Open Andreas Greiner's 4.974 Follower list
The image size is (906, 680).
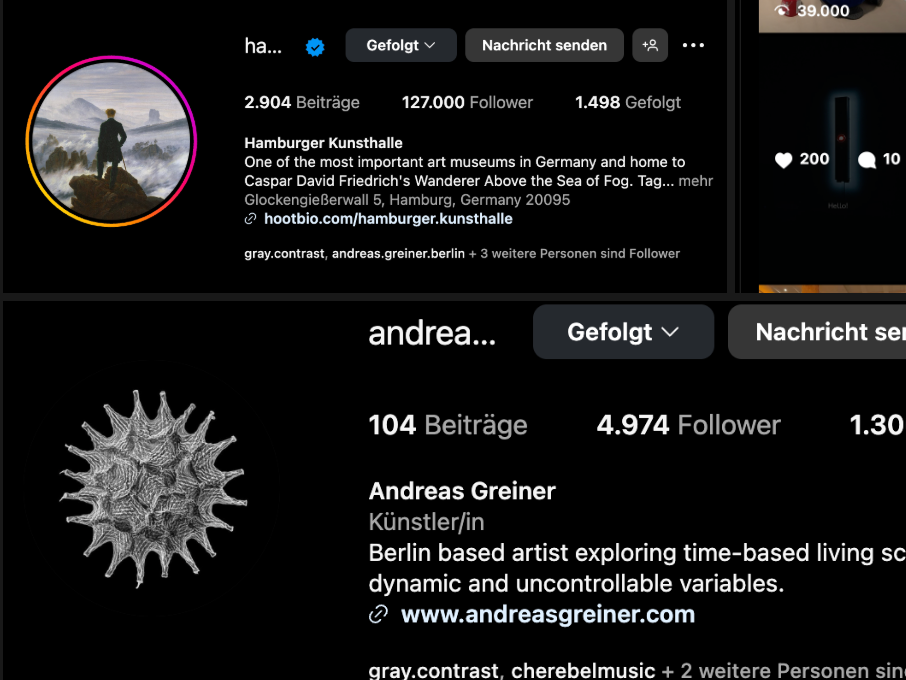tap(688, 425)
